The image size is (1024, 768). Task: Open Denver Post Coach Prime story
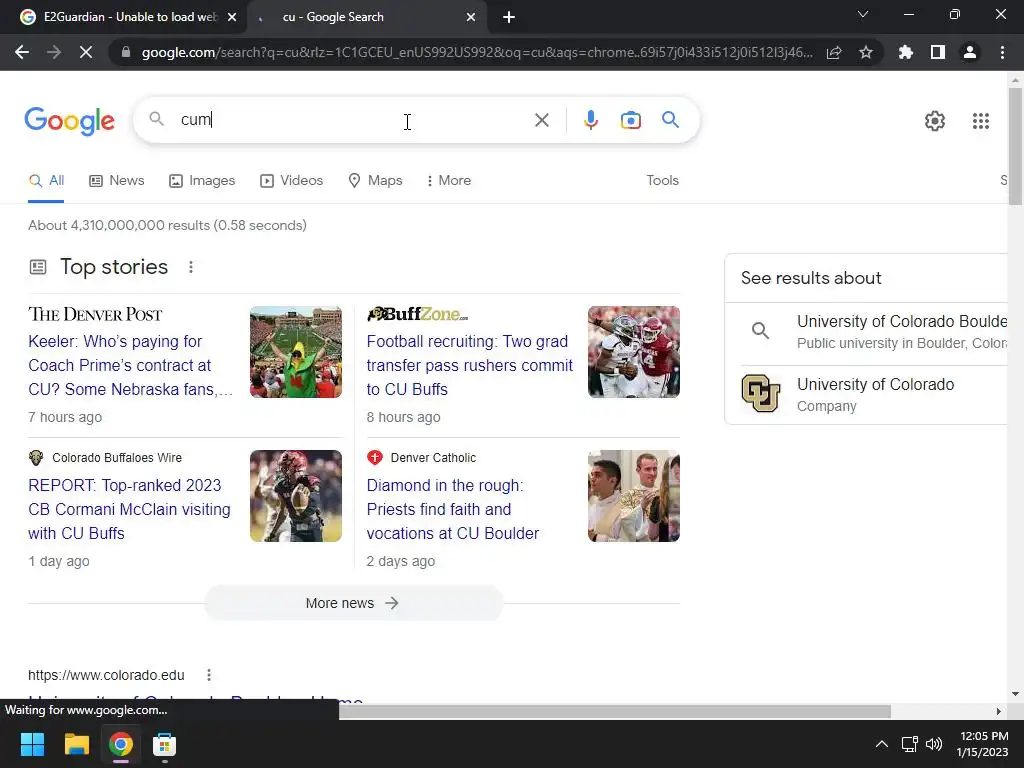point(131,365)
